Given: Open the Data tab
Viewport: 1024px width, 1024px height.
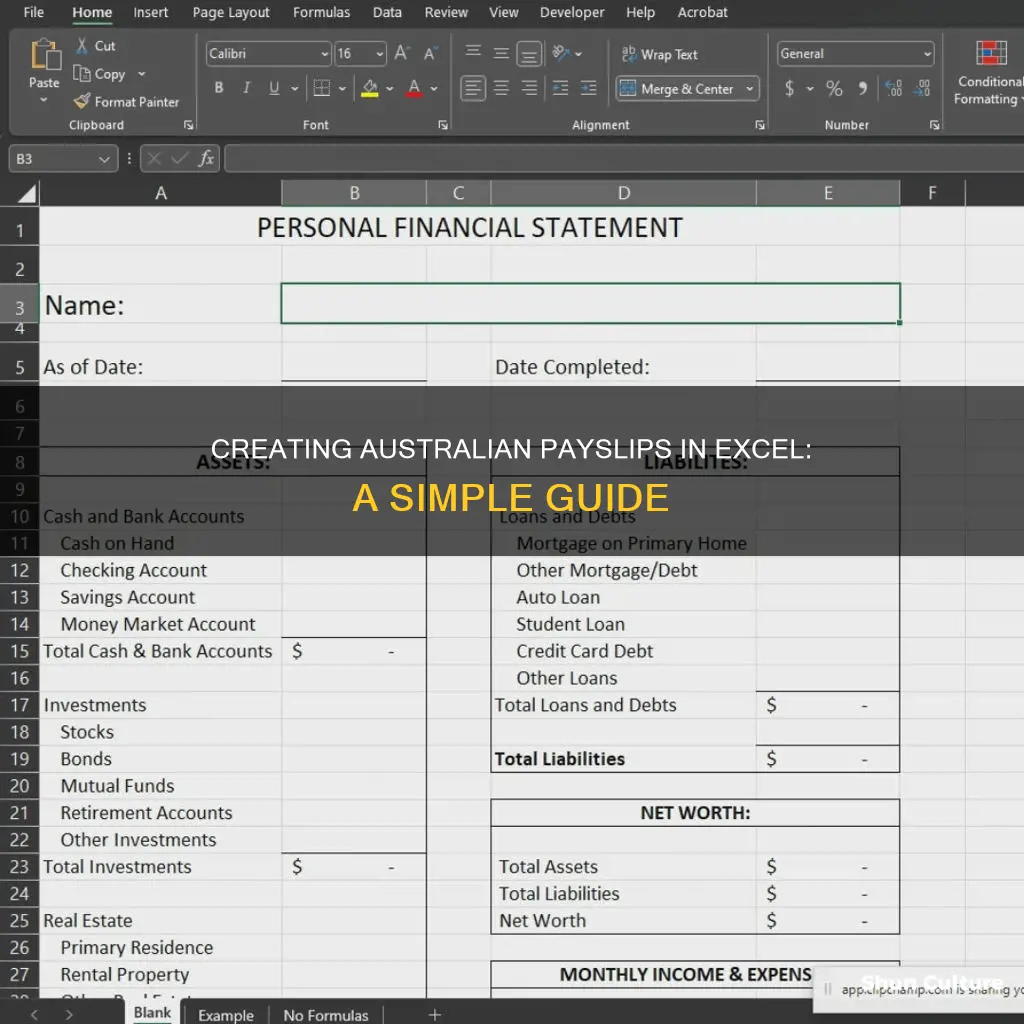Looking at the screenshot, I should pos(387,12).
